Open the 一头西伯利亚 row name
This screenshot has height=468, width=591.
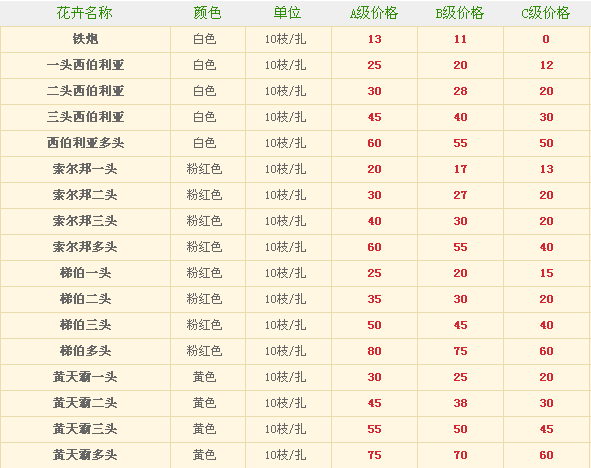point(86,65)
